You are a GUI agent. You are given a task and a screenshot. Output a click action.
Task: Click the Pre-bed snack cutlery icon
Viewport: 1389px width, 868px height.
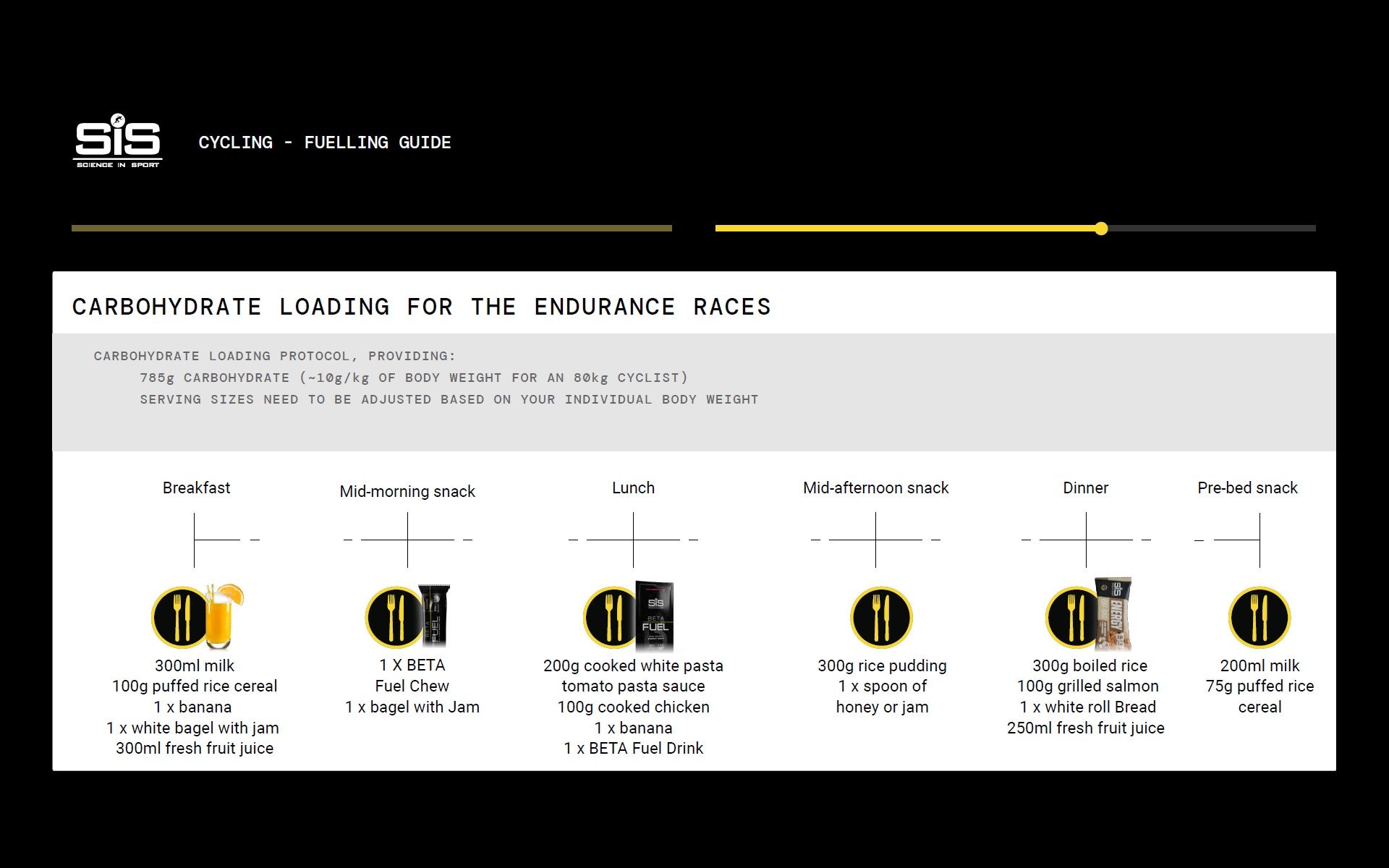pyautogui.click(x=1259, y=617)
